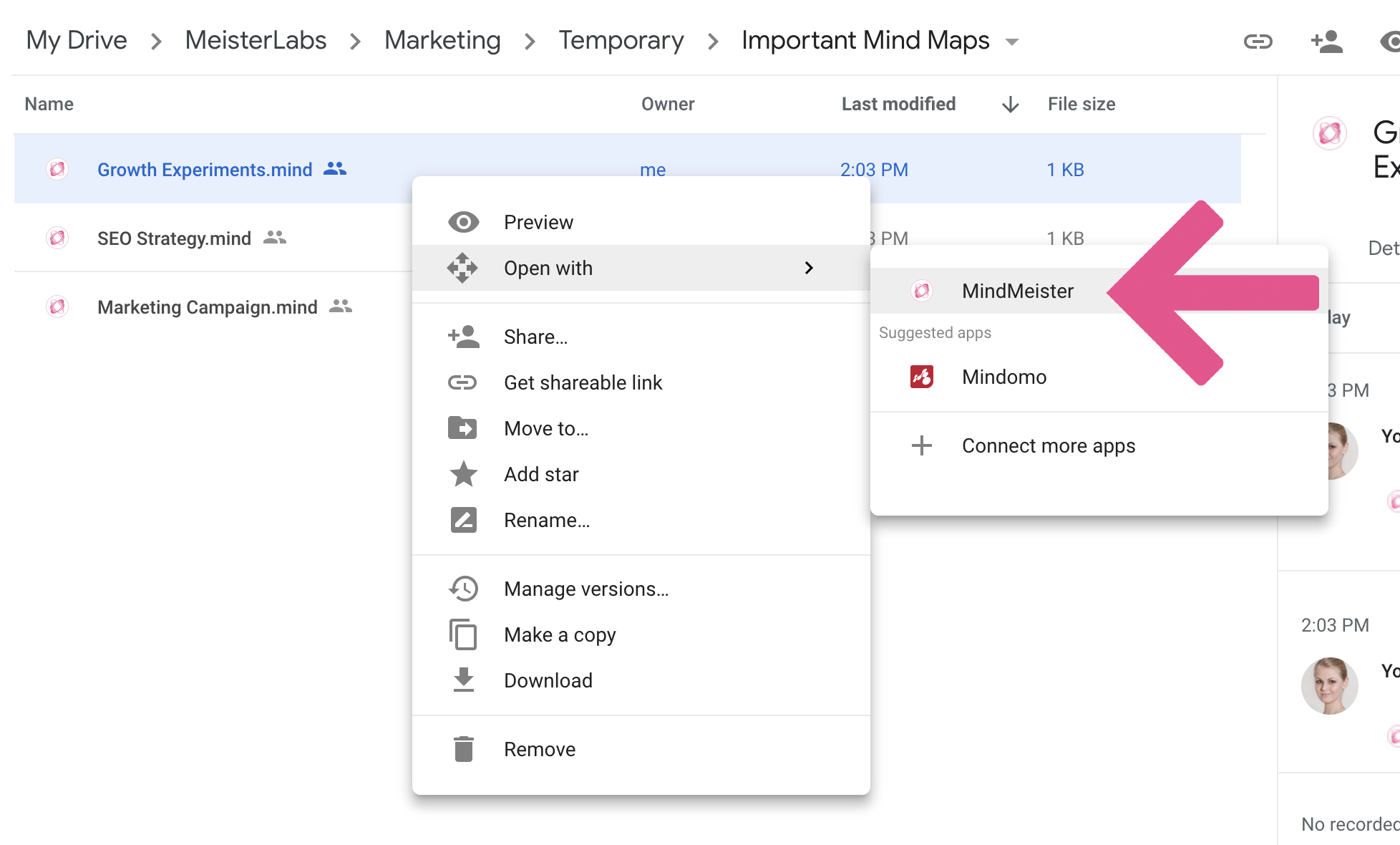Screen dimensions: 1400x845
Task: Click the MindMeister app icon in submenu
Action: click(922, 291)
